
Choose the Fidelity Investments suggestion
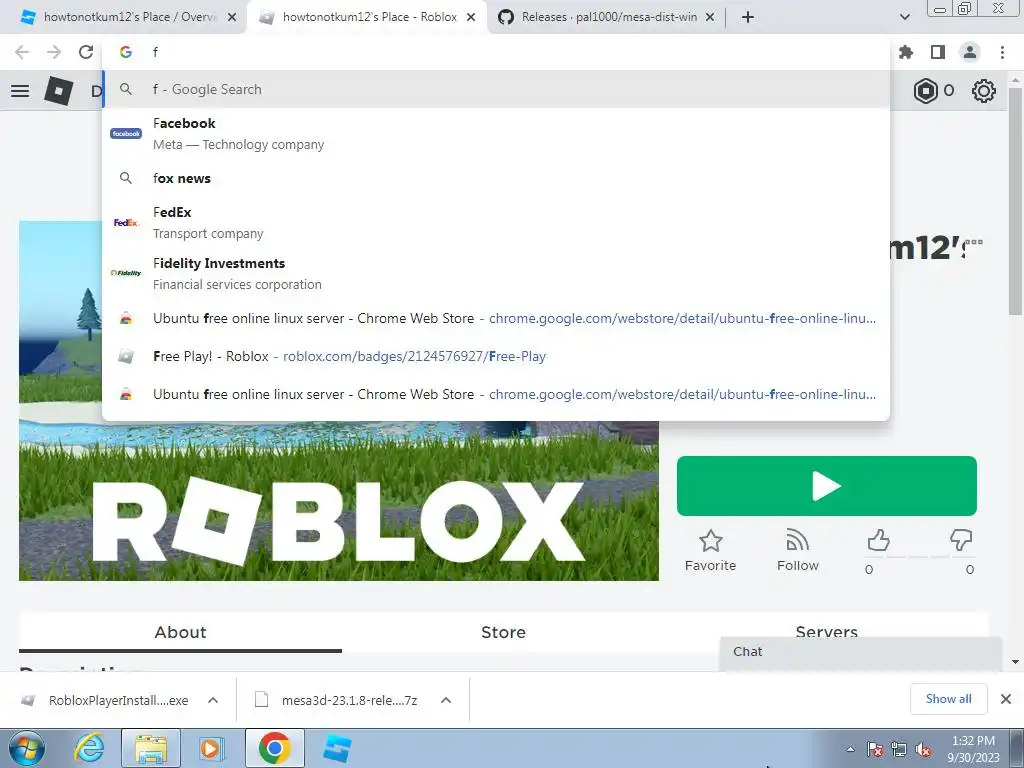tap(496, 273)
